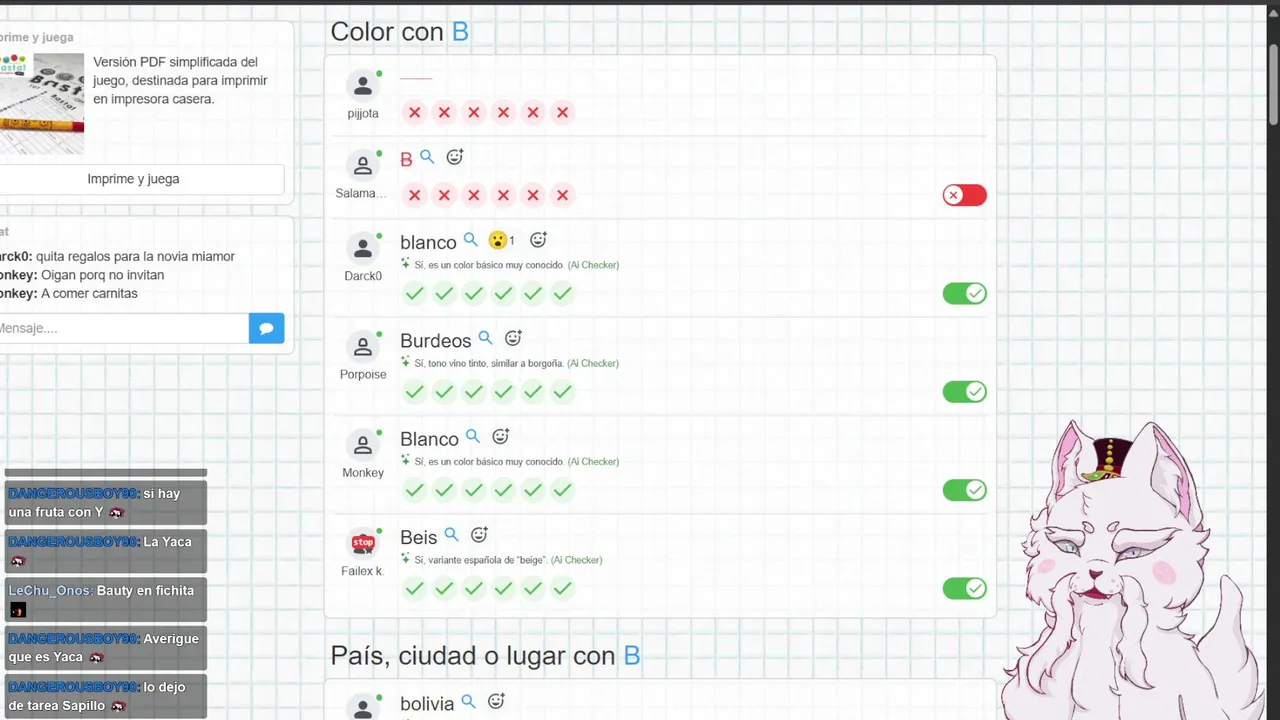Add emoji reaction to bolivia answer
This screenshot has height=720, width=1280.
(496, 702)
